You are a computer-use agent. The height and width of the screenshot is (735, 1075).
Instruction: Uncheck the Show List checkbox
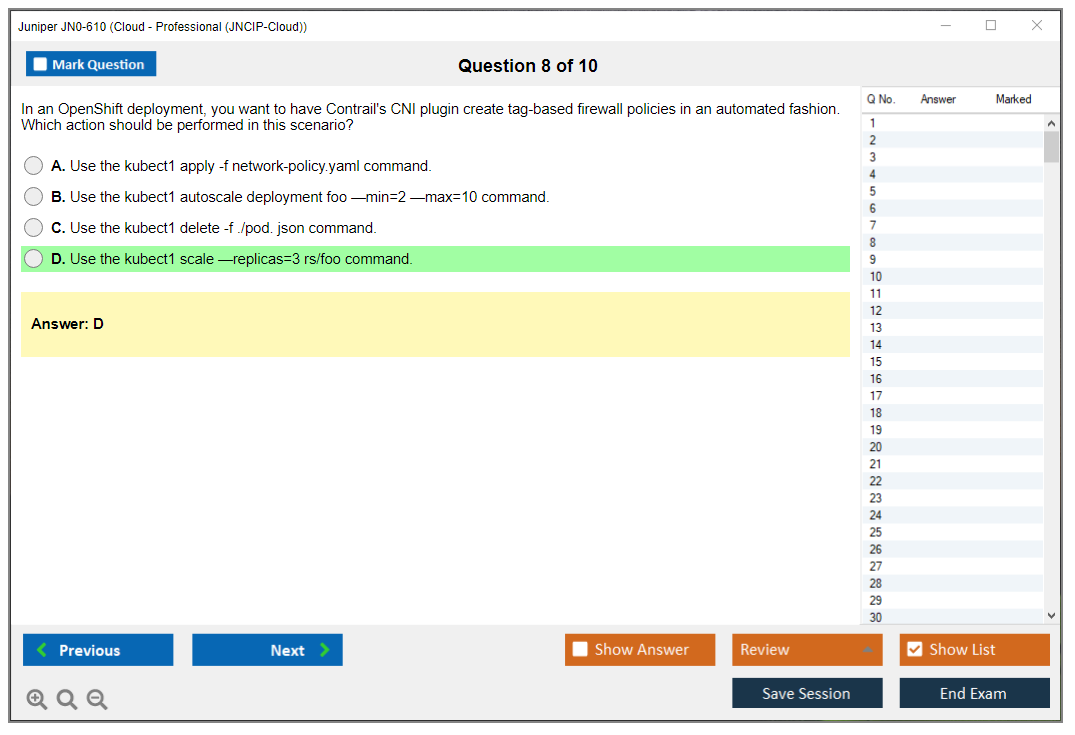click(x=914, y=650)
